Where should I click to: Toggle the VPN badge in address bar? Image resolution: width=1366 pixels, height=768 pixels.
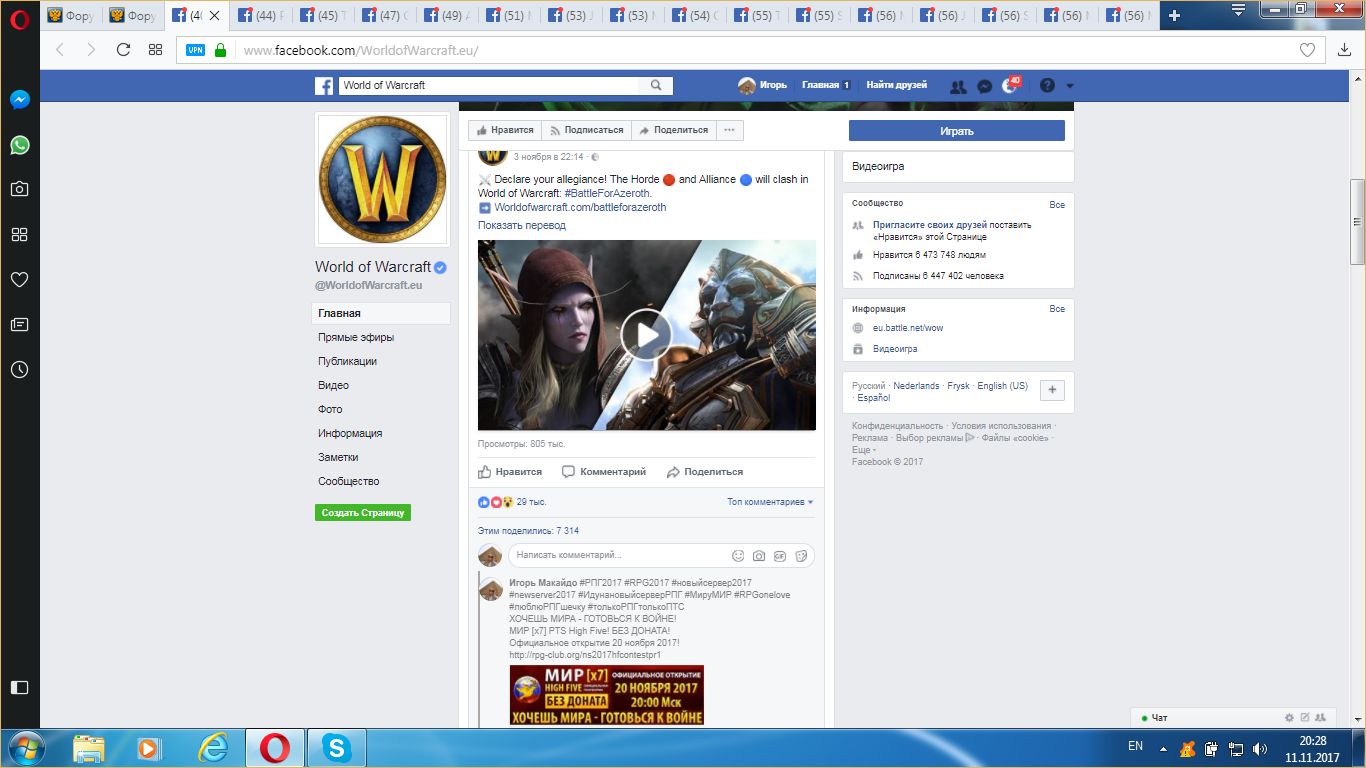click(x=195, y=50)
